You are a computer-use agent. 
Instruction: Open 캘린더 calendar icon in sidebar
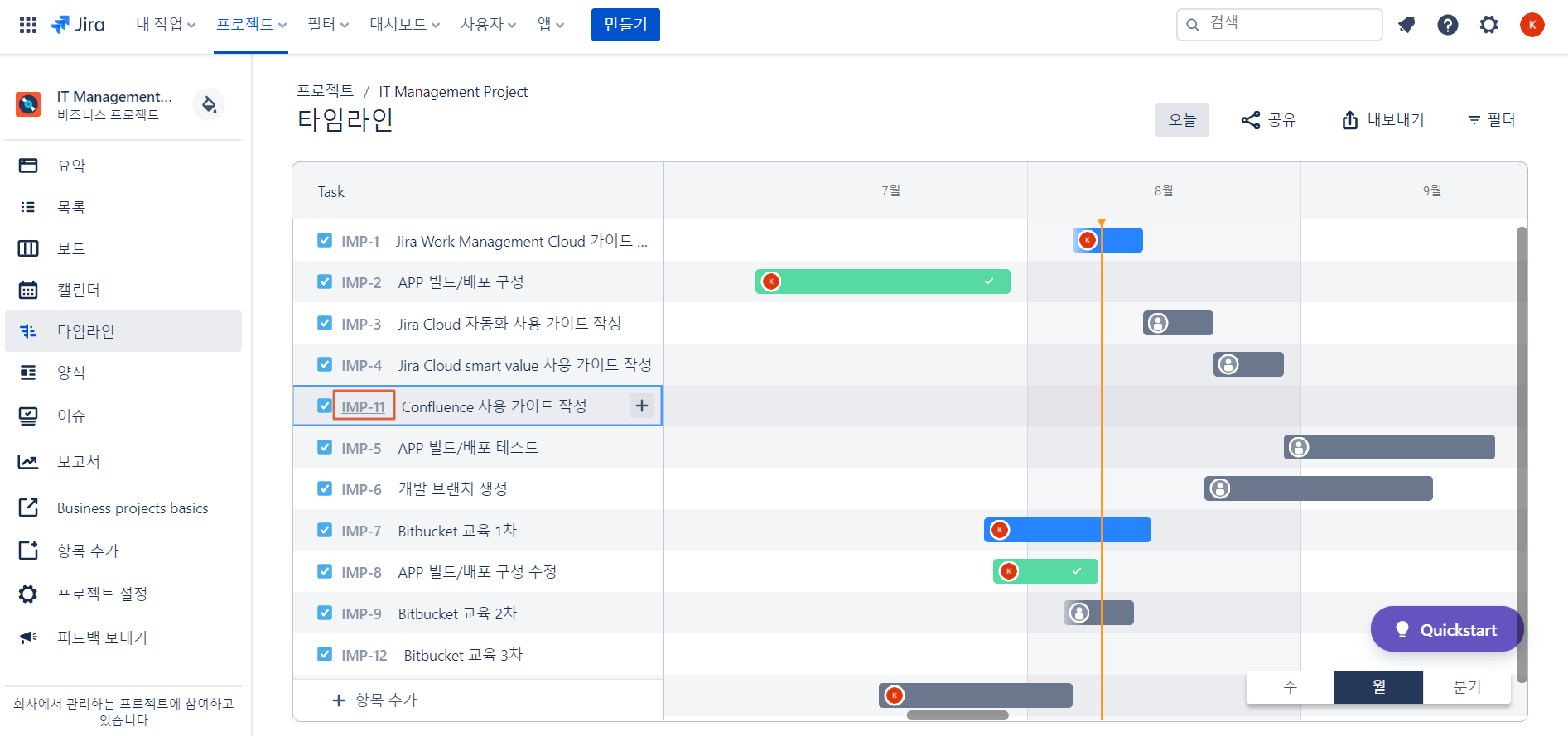[28, 290]
